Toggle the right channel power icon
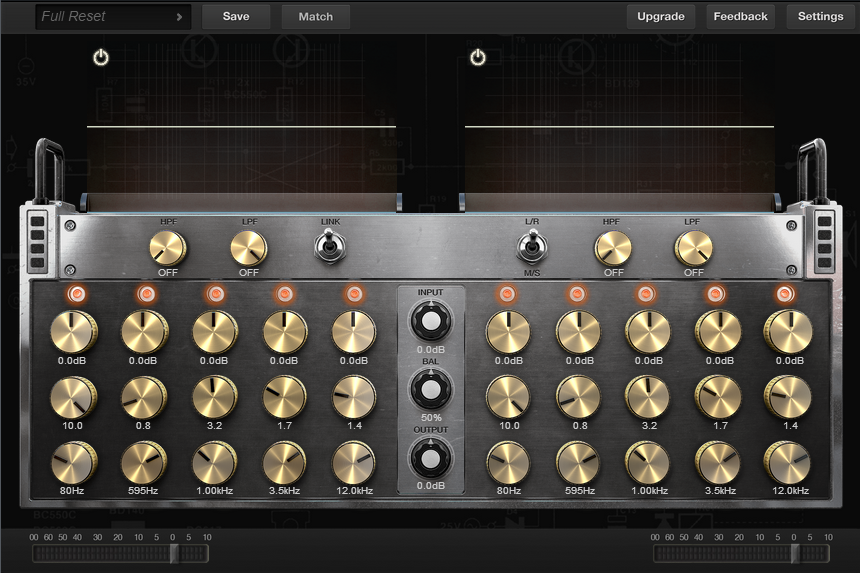The width and height of the screenshot is (860, 573). (478, 58)
